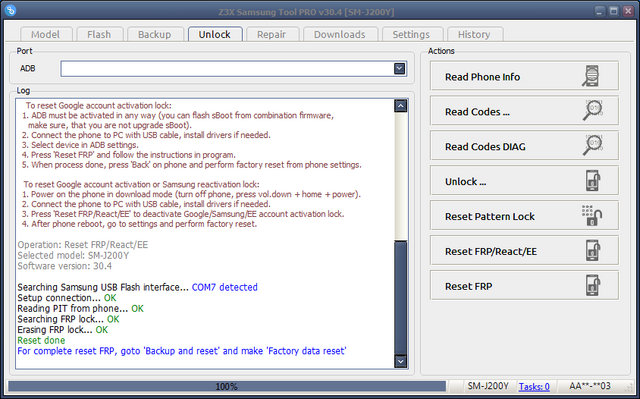Click 'After phone reboot' instruction line
Viewport: 640px width, 399px height.
click(x=140, y=224)
